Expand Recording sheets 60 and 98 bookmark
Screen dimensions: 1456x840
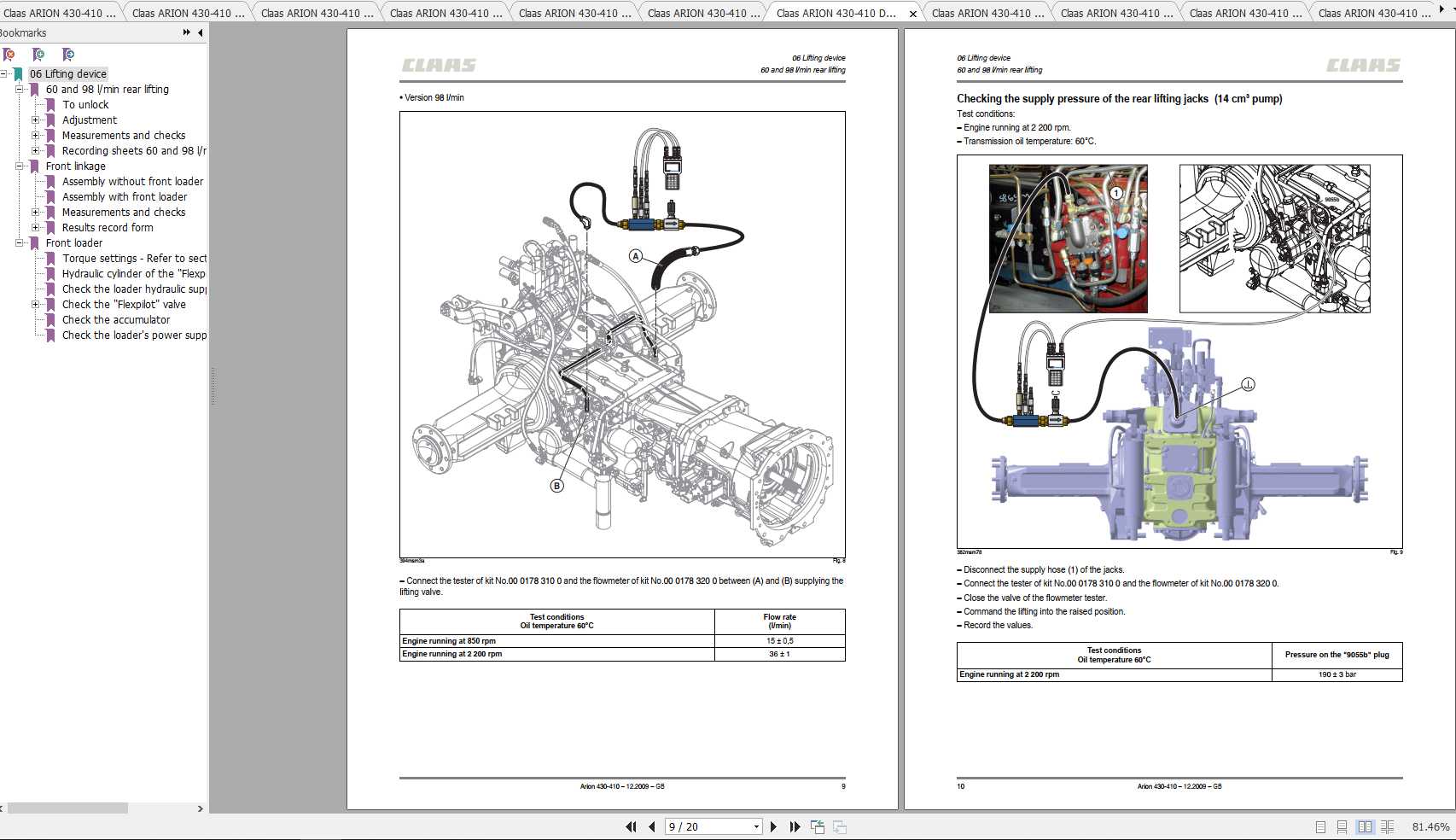[x=36, y=151]
